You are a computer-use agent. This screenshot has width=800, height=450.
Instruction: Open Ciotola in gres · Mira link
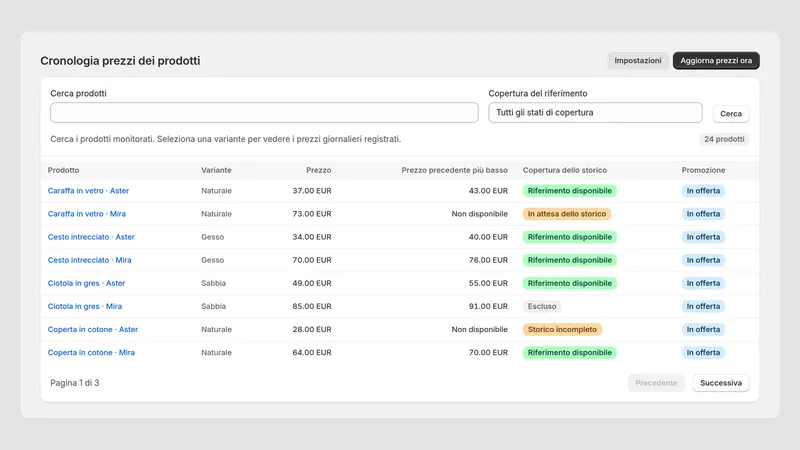85,306
